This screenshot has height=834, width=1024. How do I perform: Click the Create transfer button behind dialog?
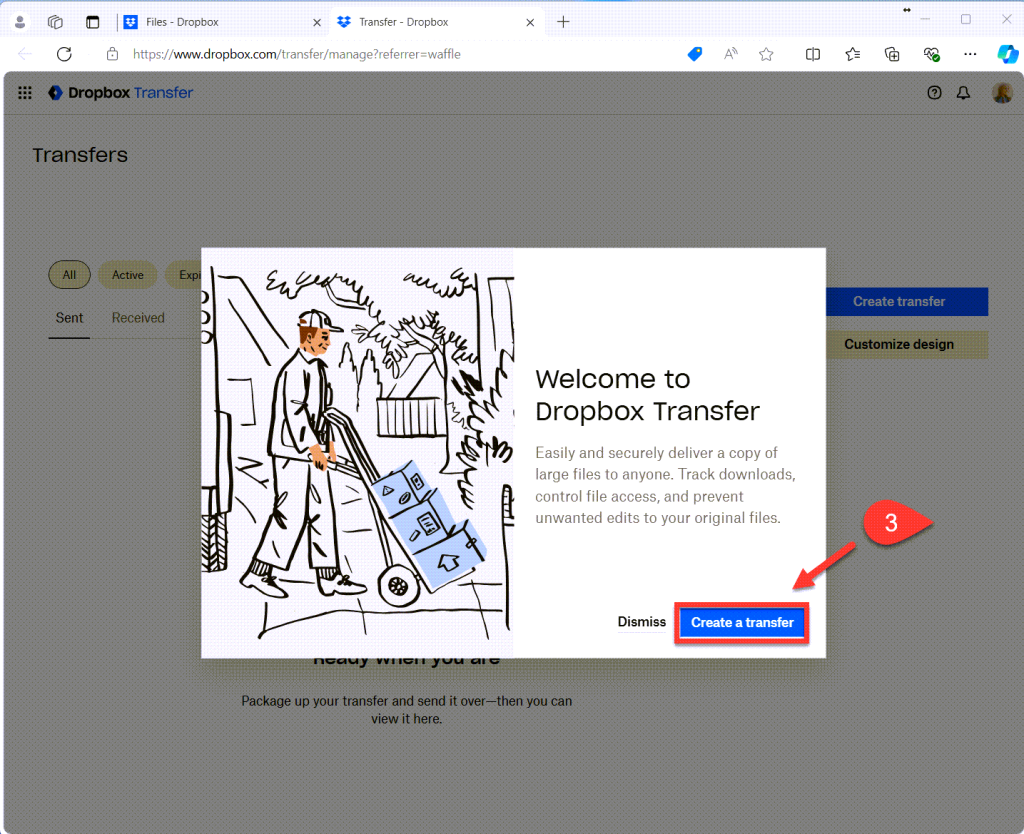906,302
